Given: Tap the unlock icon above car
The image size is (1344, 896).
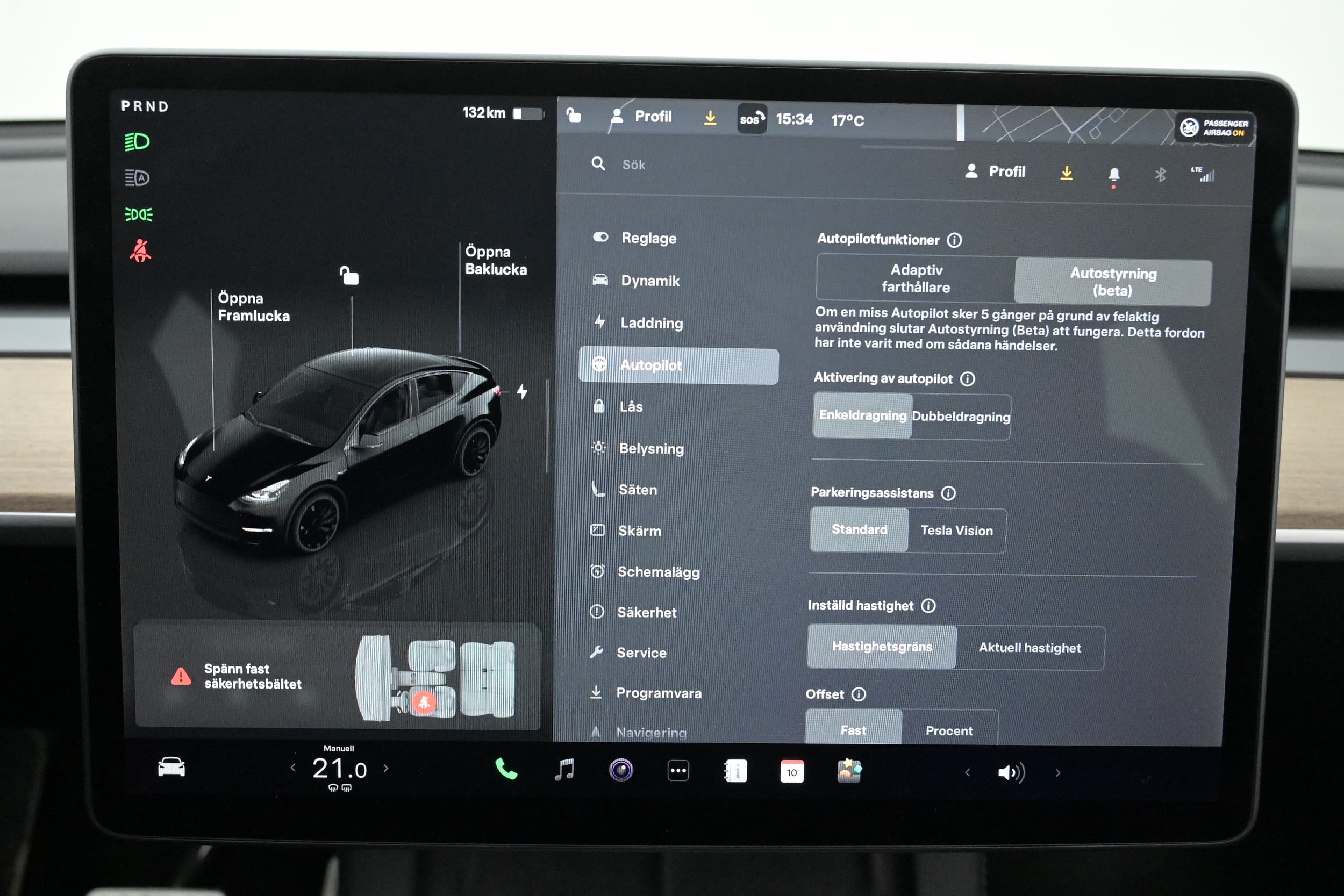Looking at the screenshot, I should 349,276.
